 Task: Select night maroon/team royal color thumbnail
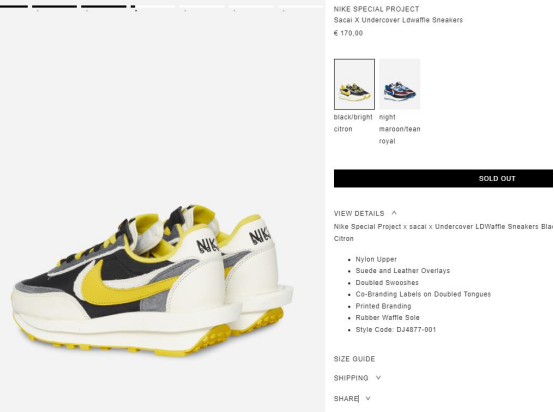point(400,84)
